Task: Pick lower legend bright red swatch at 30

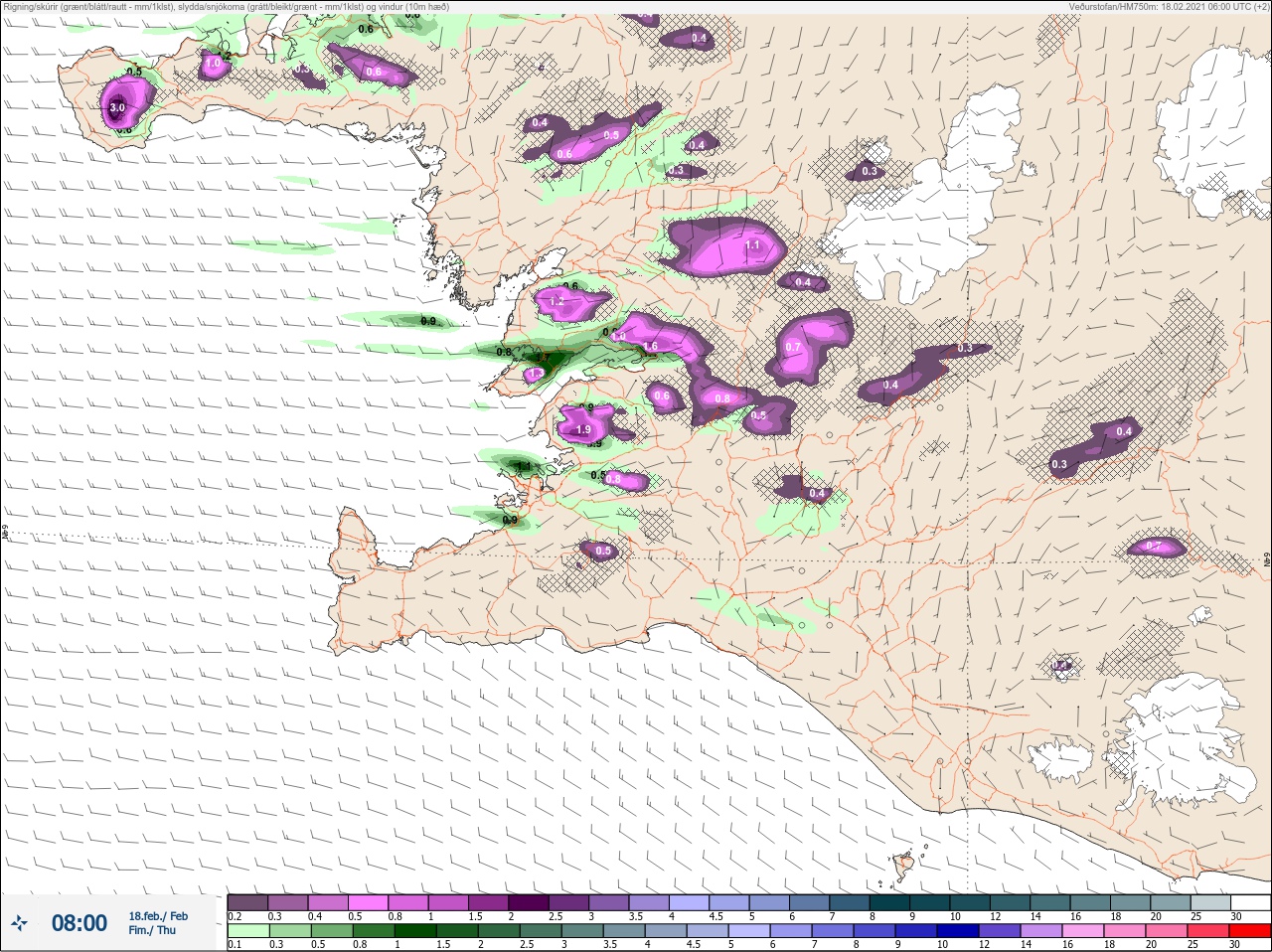Action: point(1250,931)
